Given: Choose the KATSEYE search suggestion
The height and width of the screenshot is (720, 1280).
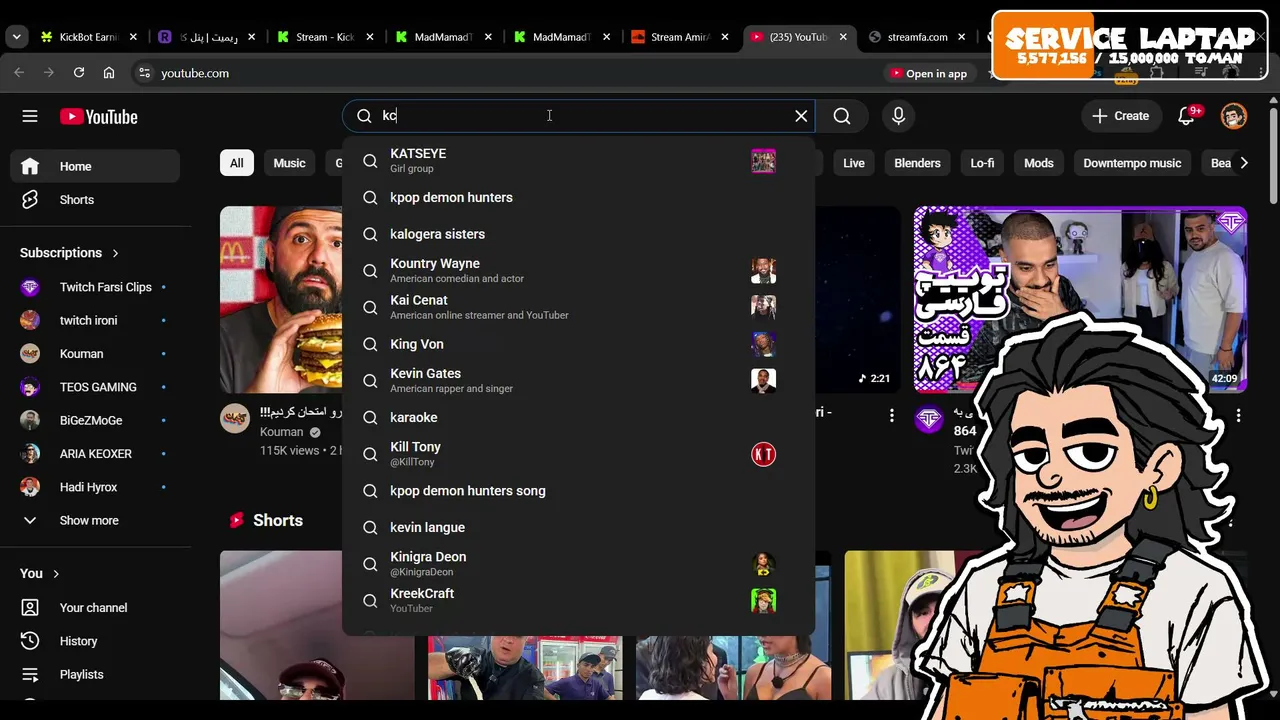Looking at the screenshot, I should point(578,160).
